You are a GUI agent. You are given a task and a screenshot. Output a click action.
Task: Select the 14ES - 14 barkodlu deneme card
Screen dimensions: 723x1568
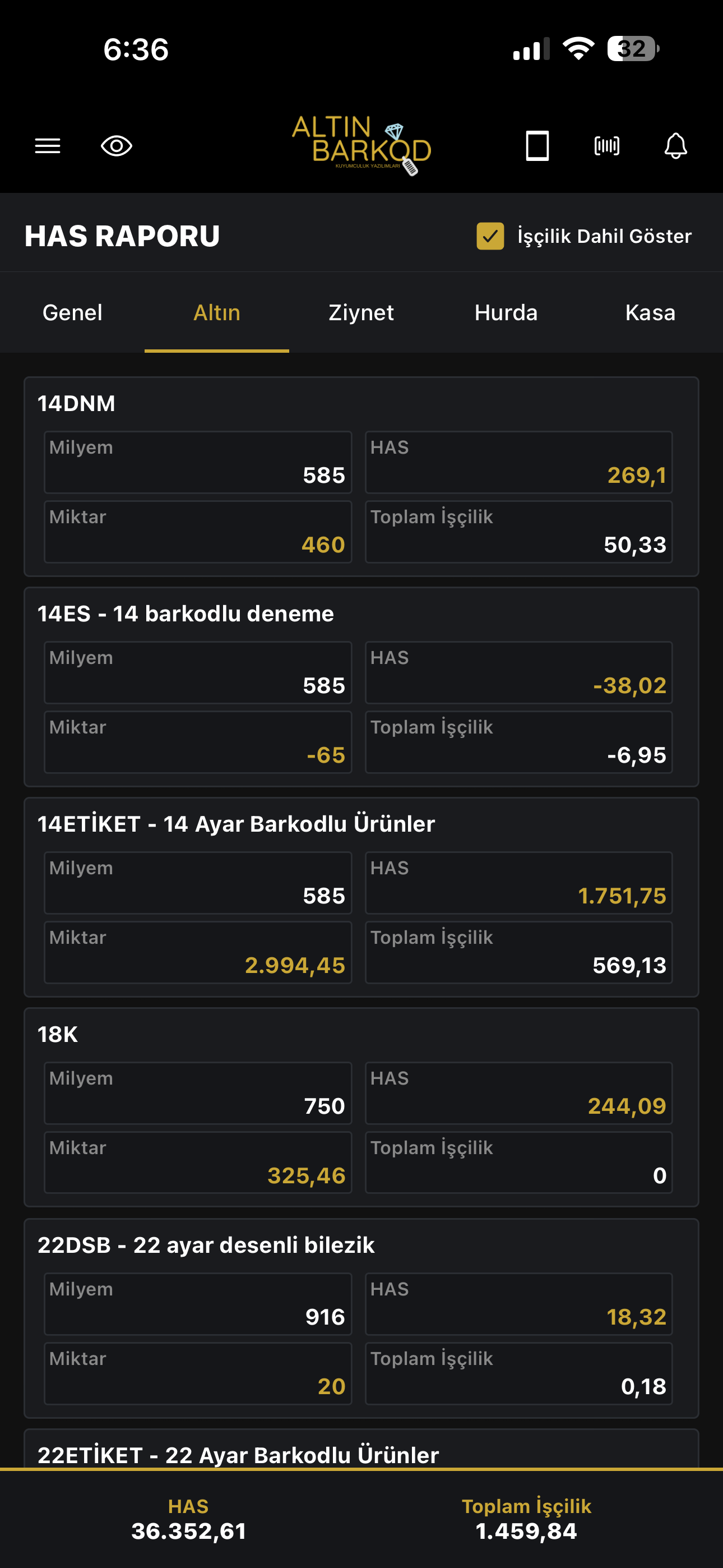361,687
